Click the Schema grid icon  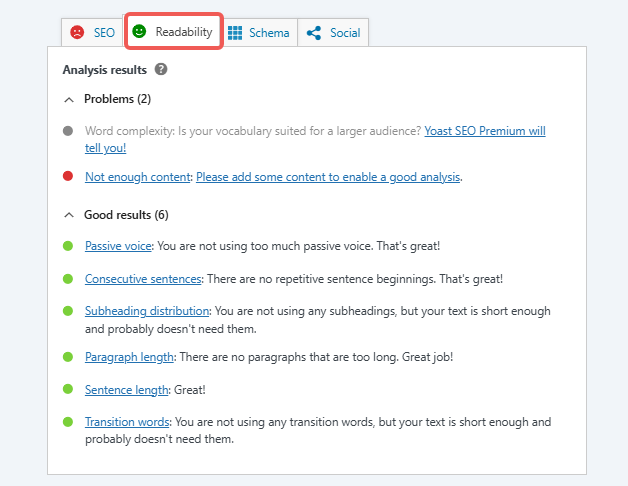click(x=235, y=33)
